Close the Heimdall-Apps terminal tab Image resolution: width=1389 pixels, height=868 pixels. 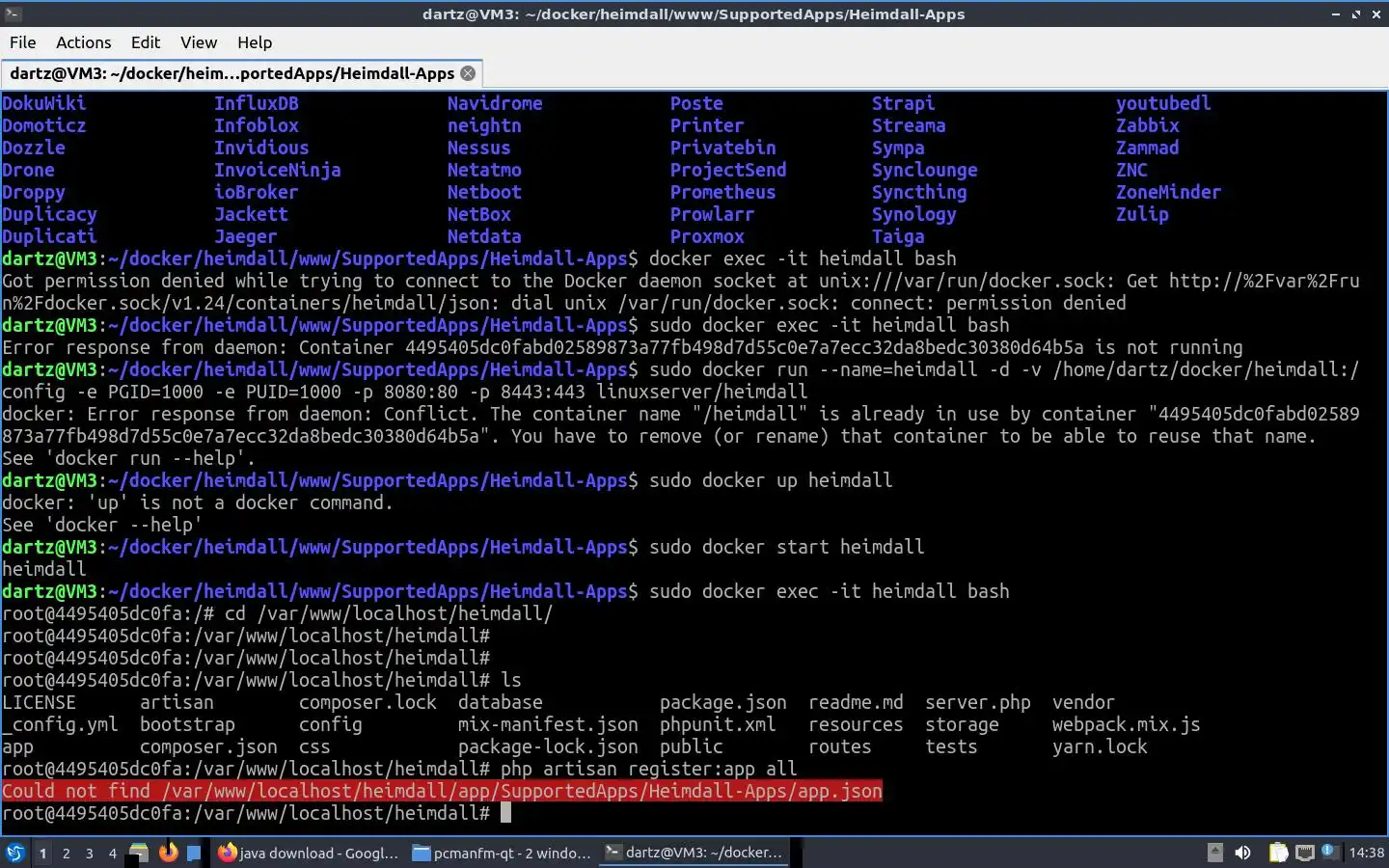[468, 73]
